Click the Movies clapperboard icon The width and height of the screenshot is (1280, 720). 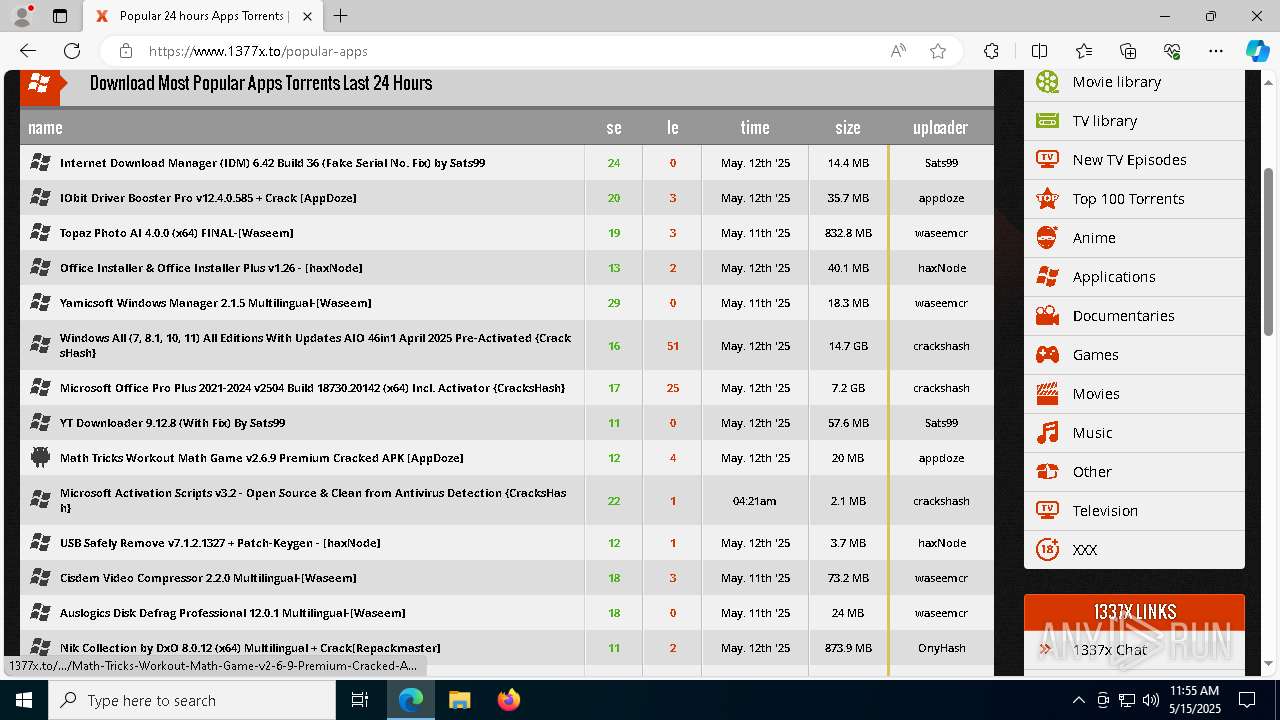tap(1047, 394)
